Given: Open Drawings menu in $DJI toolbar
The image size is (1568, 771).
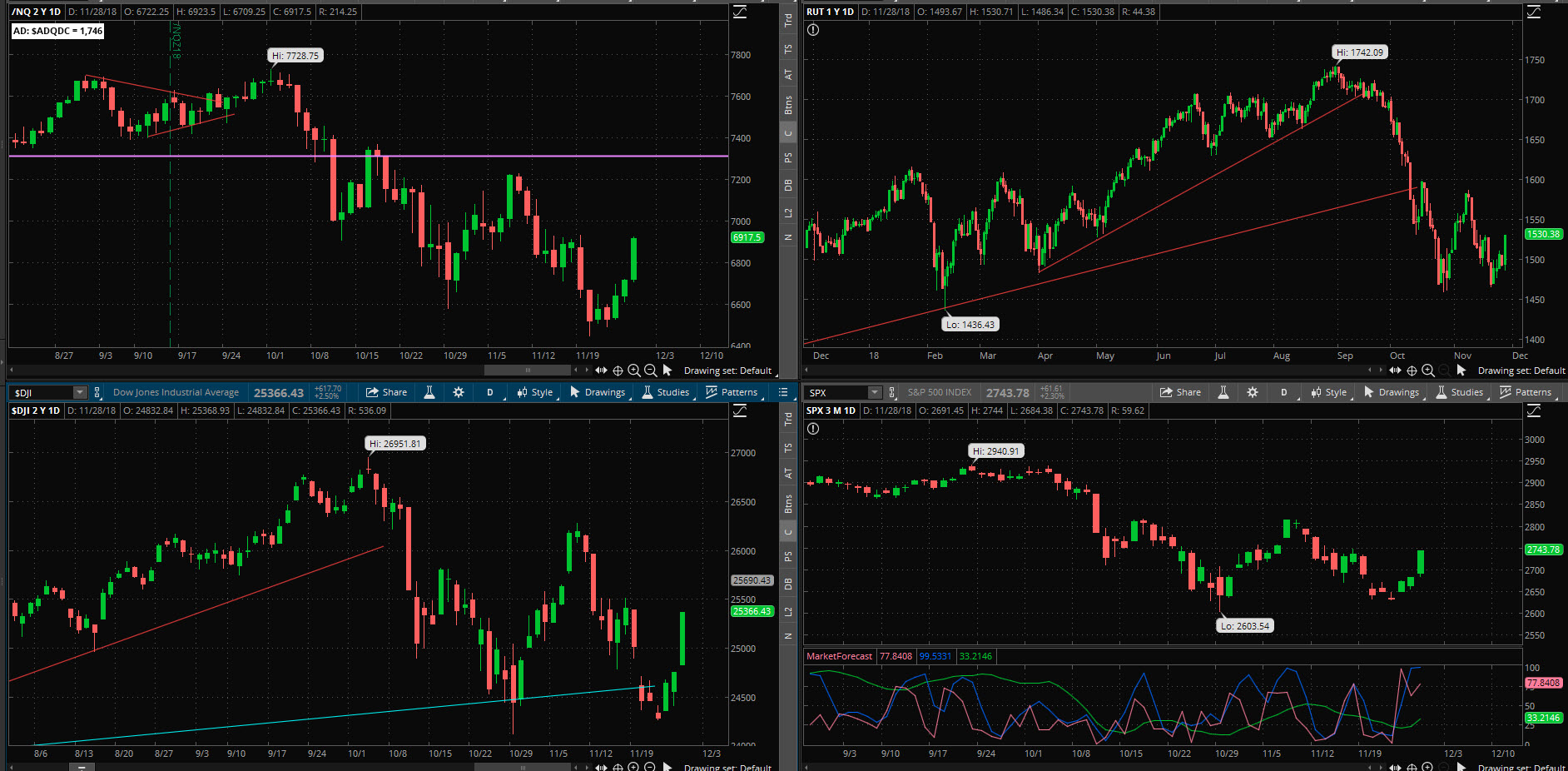Looking at the screenshot, I should 598,392.
